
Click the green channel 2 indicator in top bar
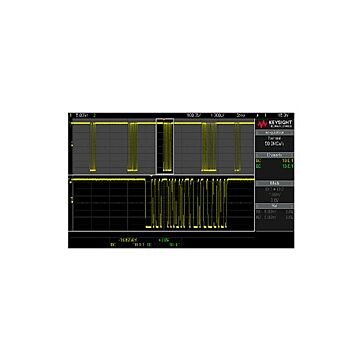95,115
